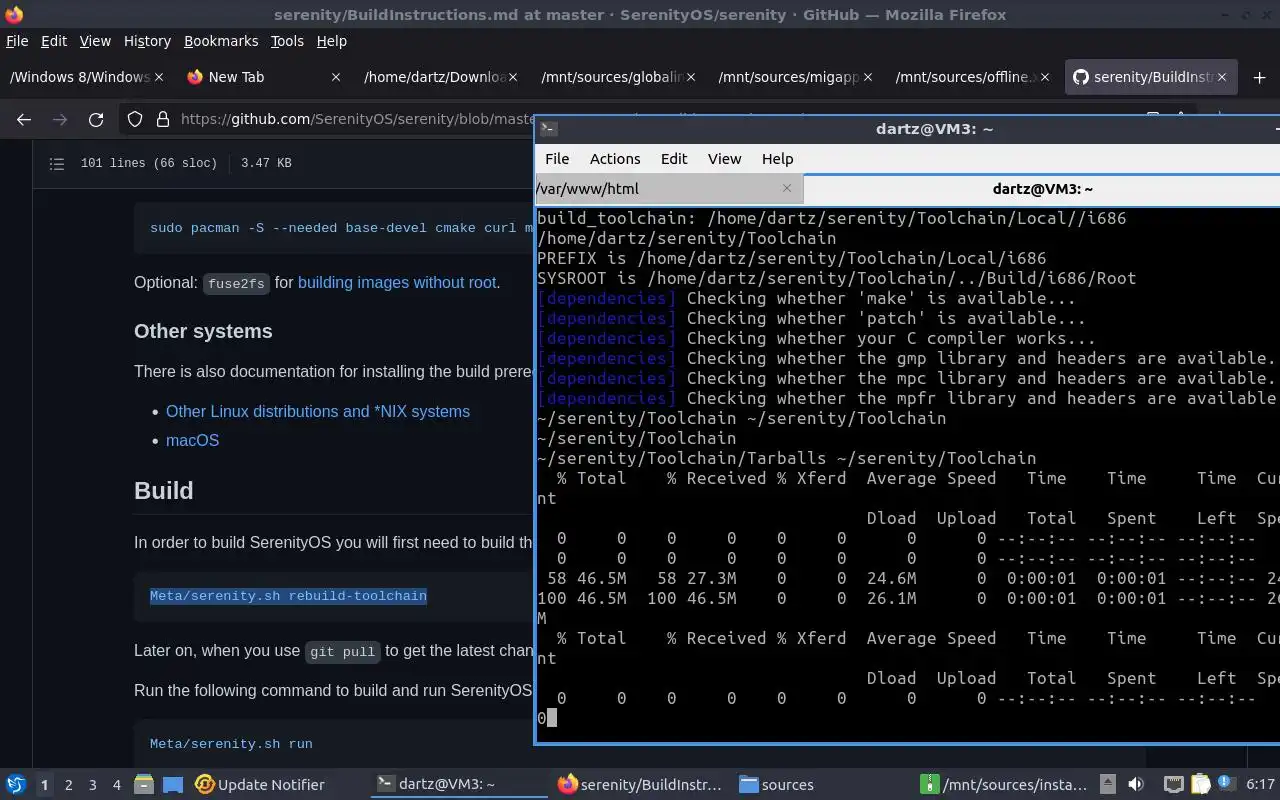Open Firefox History menu

[147, 41]
